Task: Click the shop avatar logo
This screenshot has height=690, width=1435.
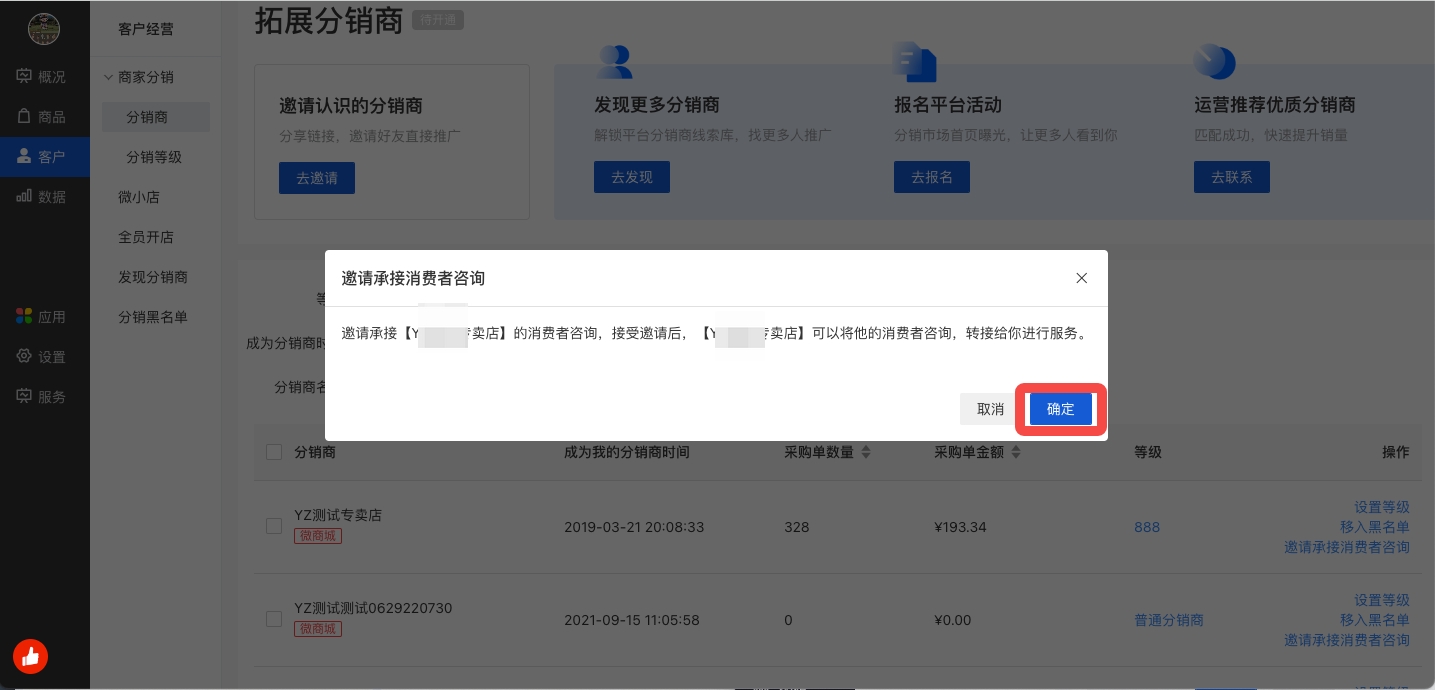Action: pos(44,29)
